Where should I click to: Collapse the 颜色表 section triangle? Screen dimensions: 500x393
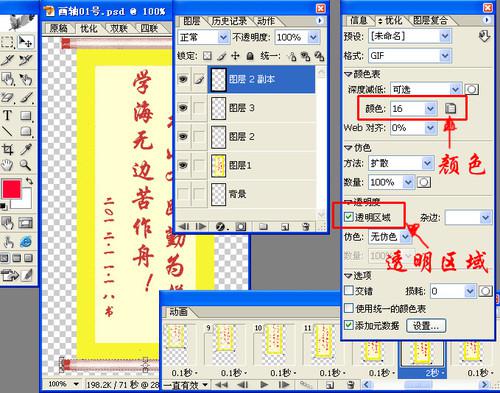point(348,74)
